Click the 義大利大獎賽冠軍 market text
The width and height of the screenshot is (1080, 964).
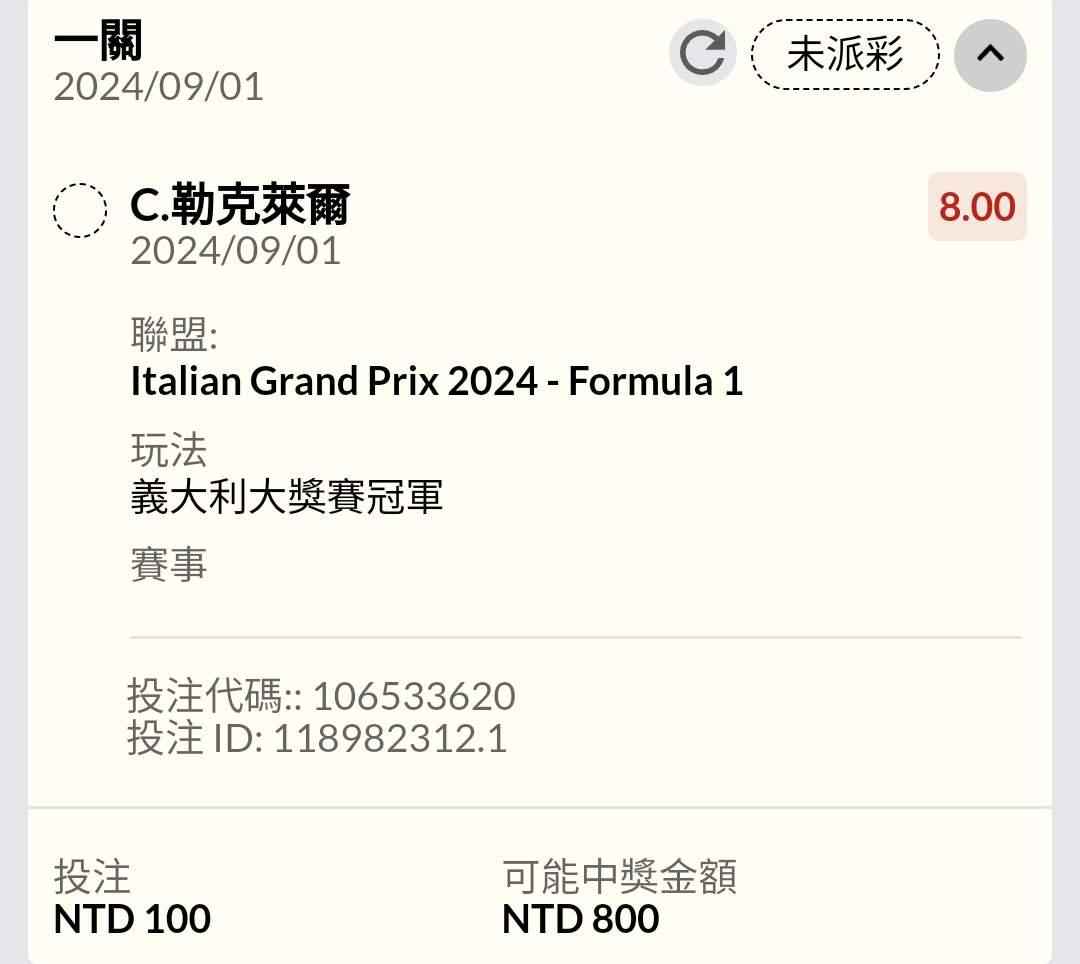287,497
